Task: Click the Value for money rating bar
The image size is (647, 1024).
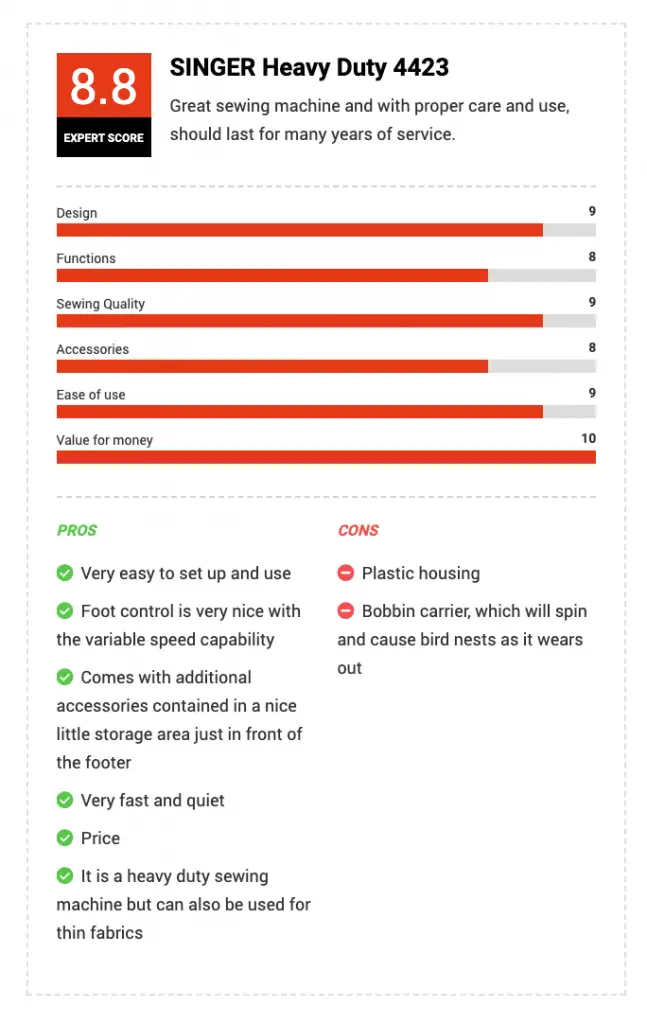Action: tap(326, 457)
